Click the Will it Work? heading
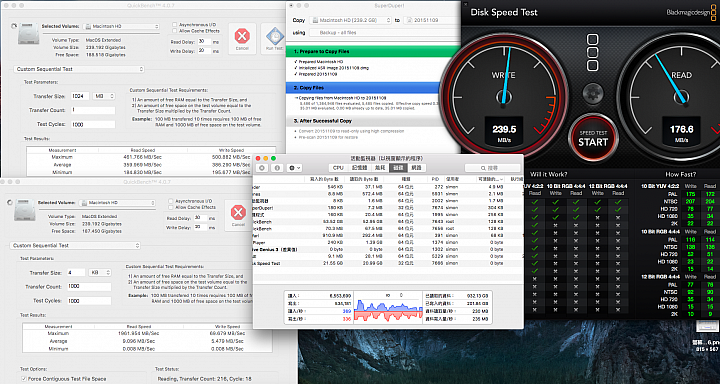Image resolution: width=720 pixels, height=384 pixels. (548, 175)
